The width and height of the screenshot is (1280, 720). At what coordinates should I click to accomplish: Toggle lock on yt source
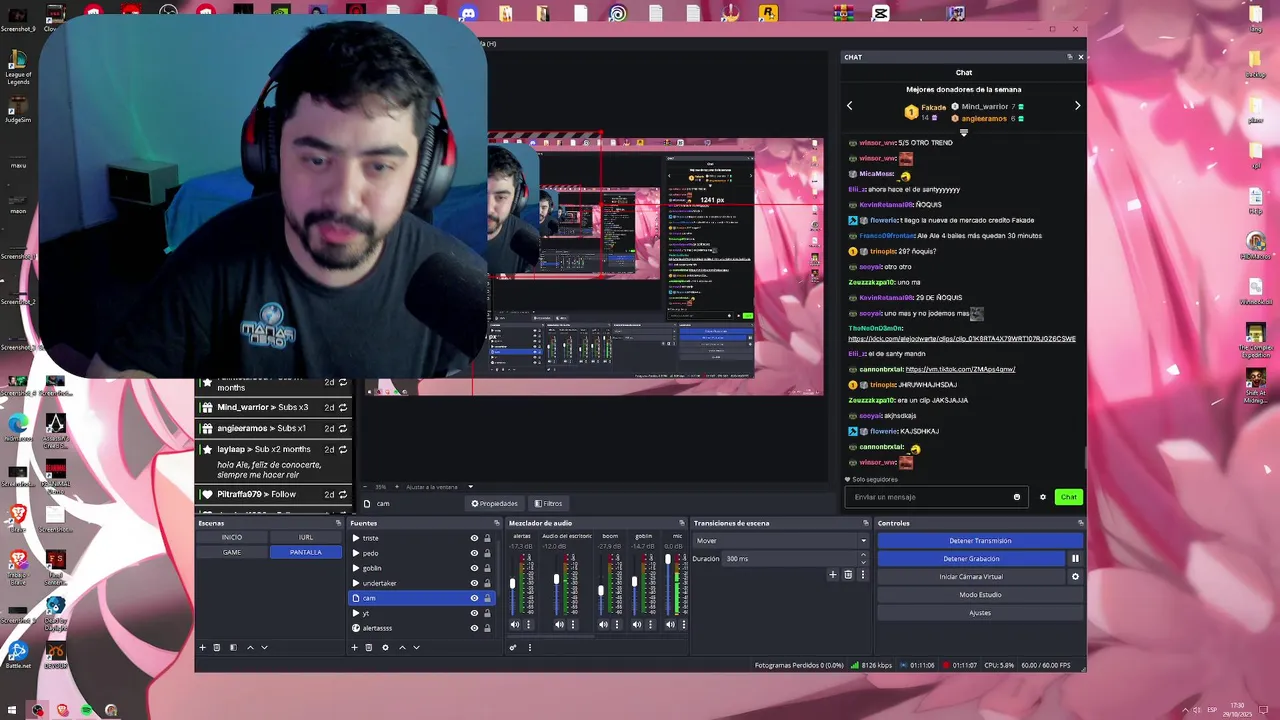(487, 613)
